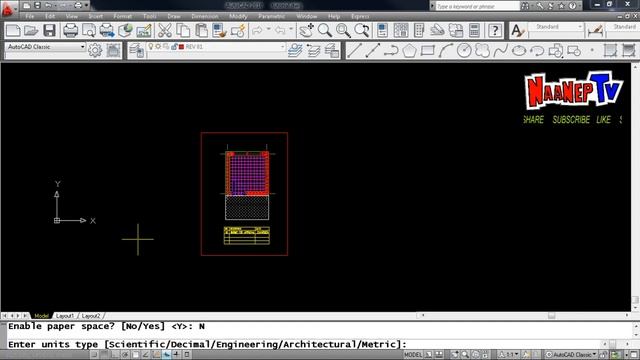Toggle Polar tracking in status bar
Screen dimensions: 640x360
[125, 355]
